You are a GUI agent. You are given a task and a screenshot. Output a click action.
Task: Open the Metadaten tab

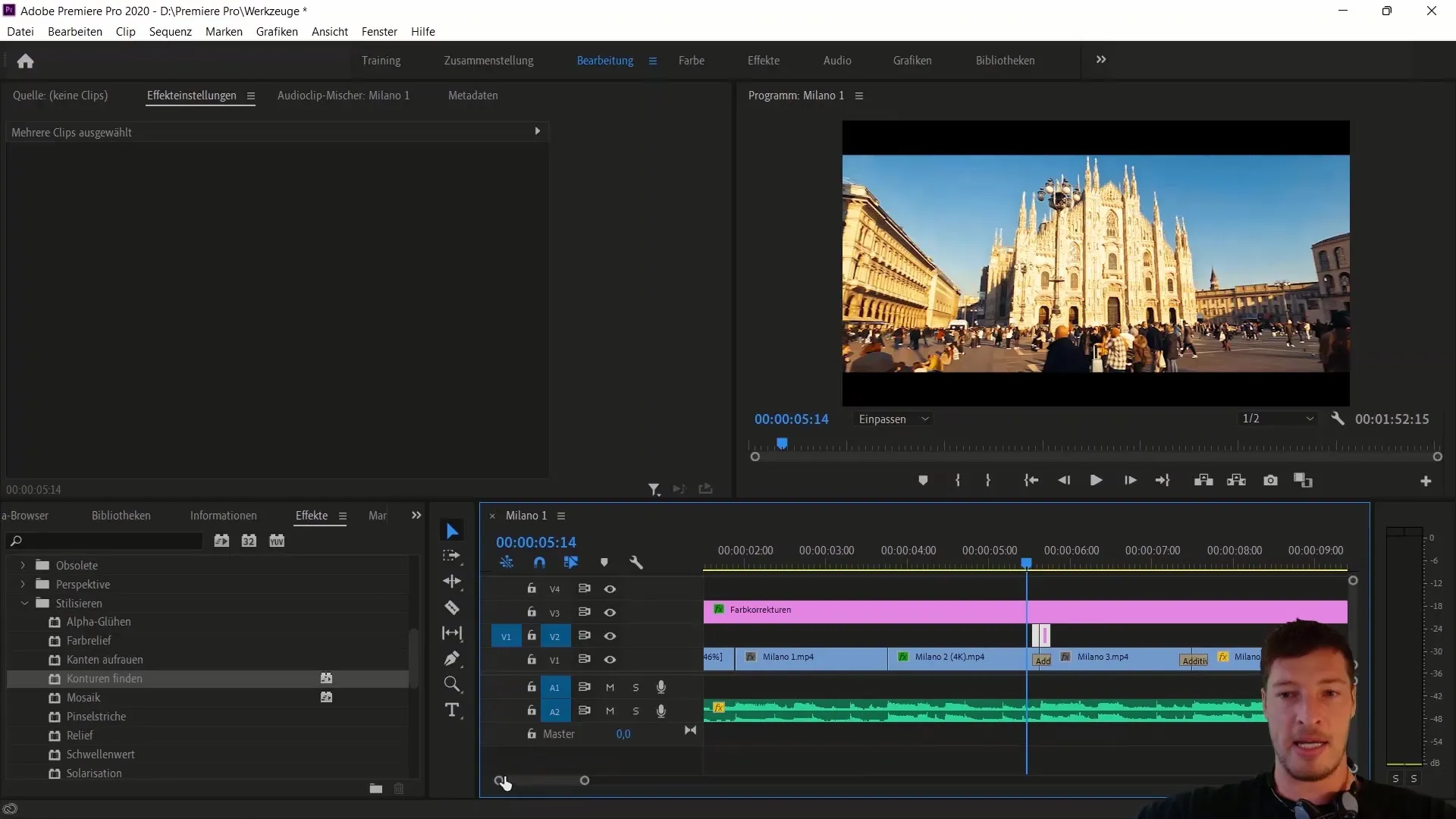point(472,96)
